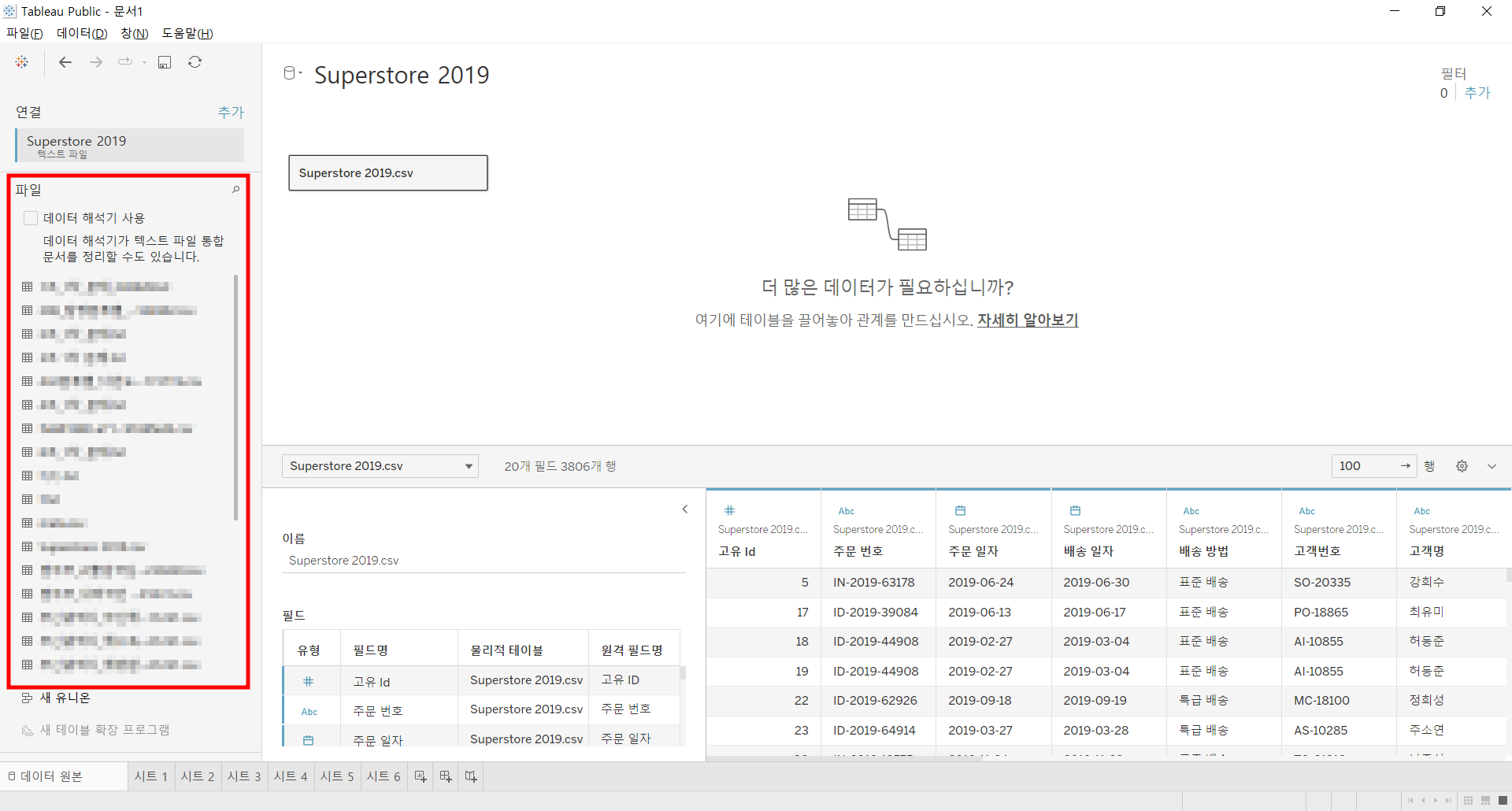Click the data source title Superstore 2019
This screenshot has width=1512, height=811.
(402, 76)
